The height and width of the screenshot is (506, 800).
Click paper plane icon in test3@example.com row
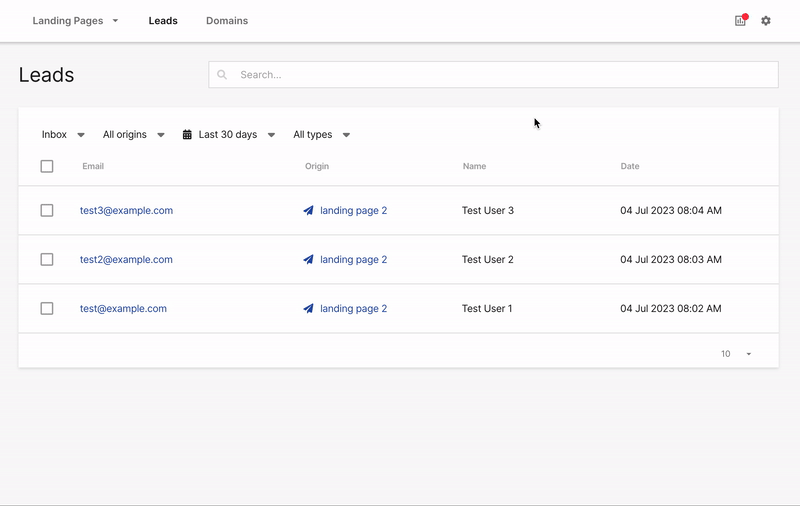pyautogui.click(x=309, y=211)
